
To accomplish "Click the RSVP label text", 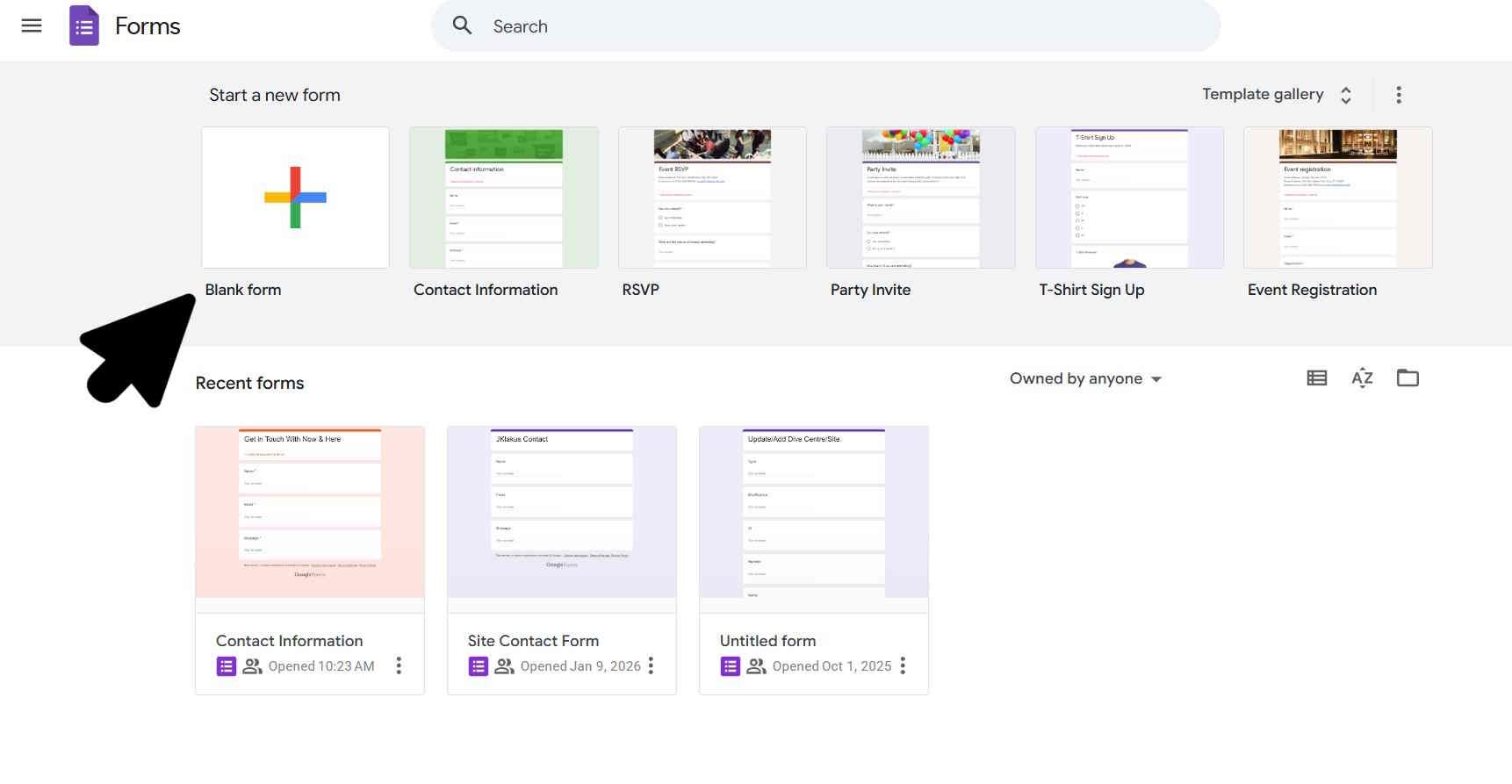I will click(x=640, y=290).
